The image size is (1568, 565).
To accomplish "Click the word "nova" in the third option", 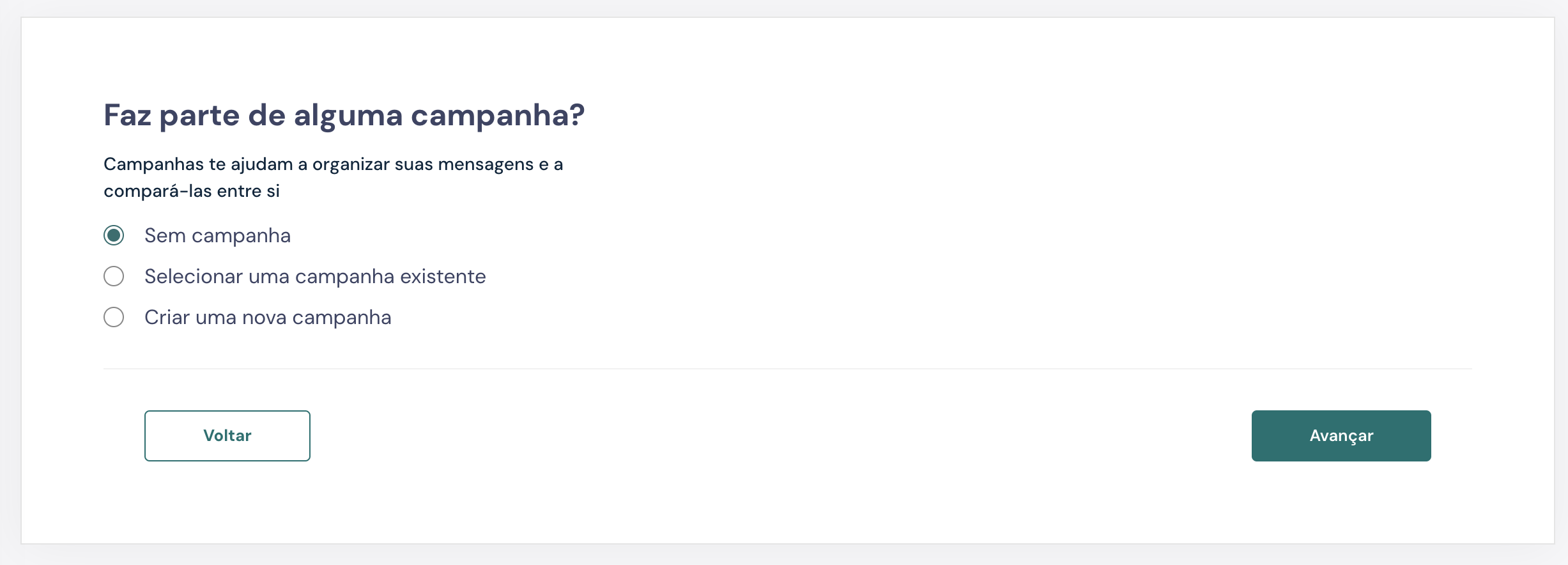I will [264, 318].
